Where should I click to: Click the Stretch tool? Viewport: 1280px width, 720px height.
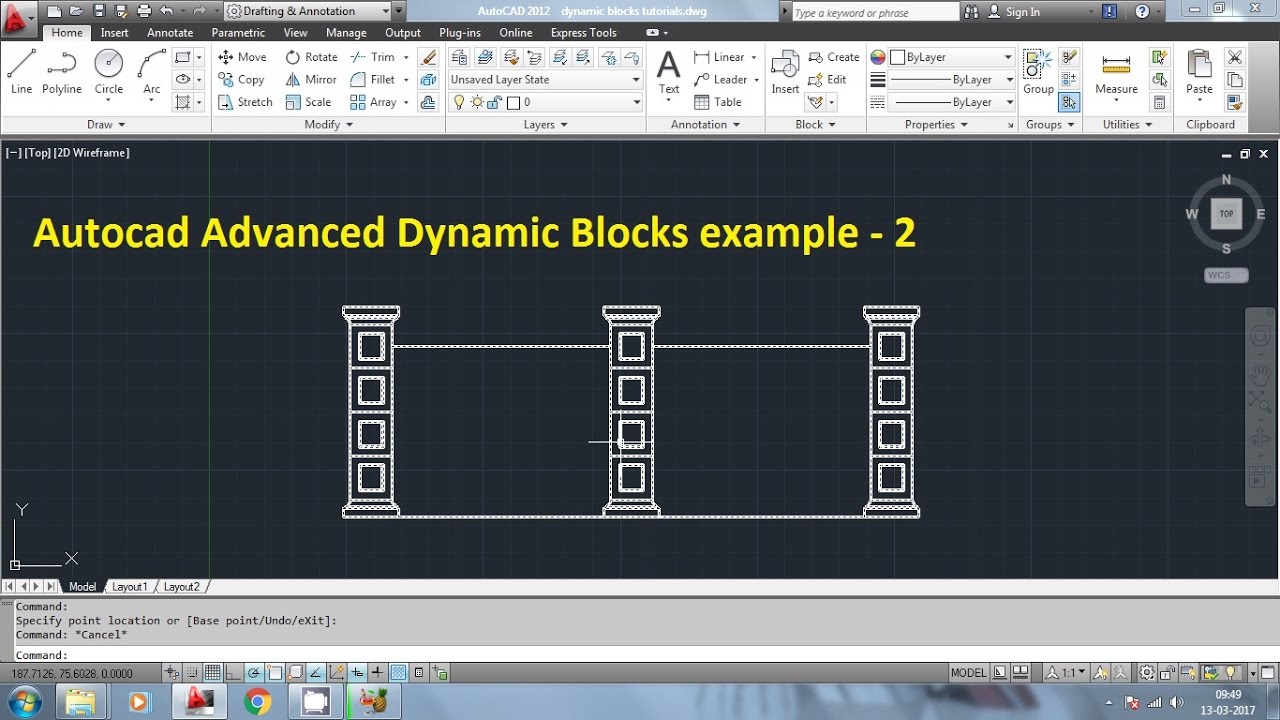[245, 102]
